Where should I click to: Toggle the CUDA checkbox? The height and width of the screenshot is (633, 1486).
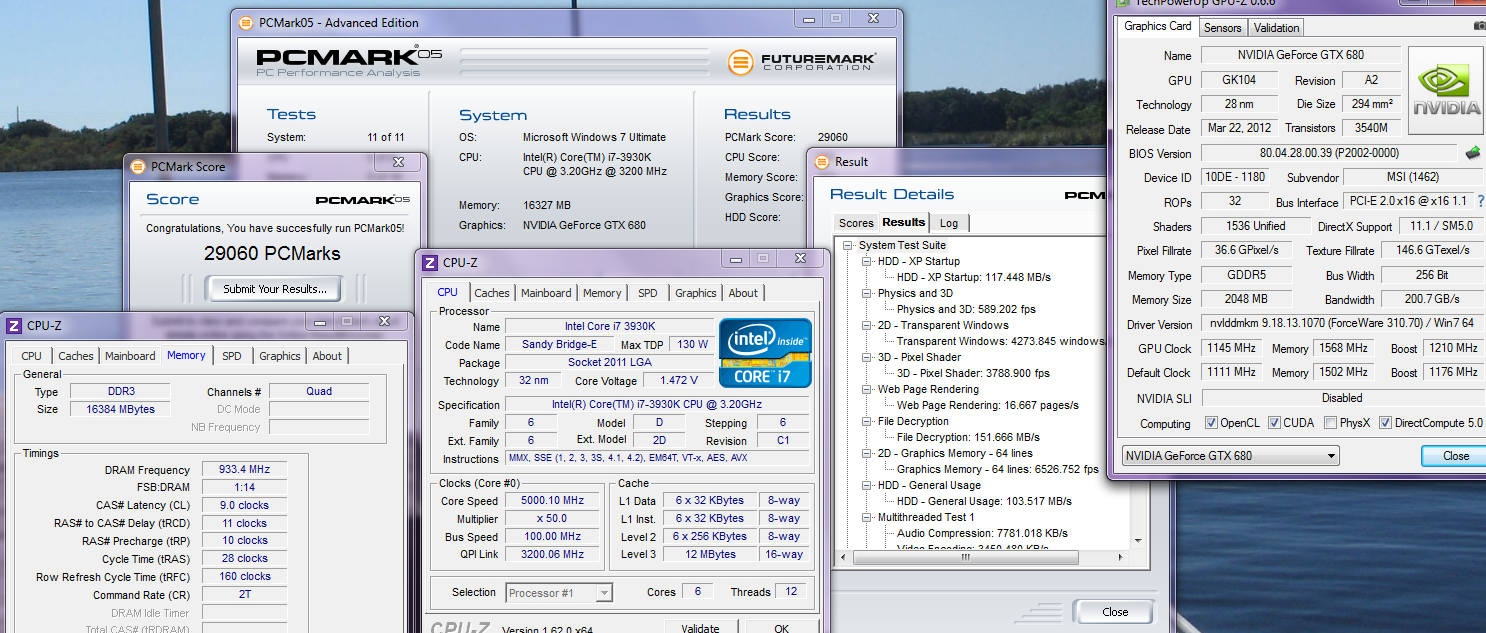(1274, 423)
